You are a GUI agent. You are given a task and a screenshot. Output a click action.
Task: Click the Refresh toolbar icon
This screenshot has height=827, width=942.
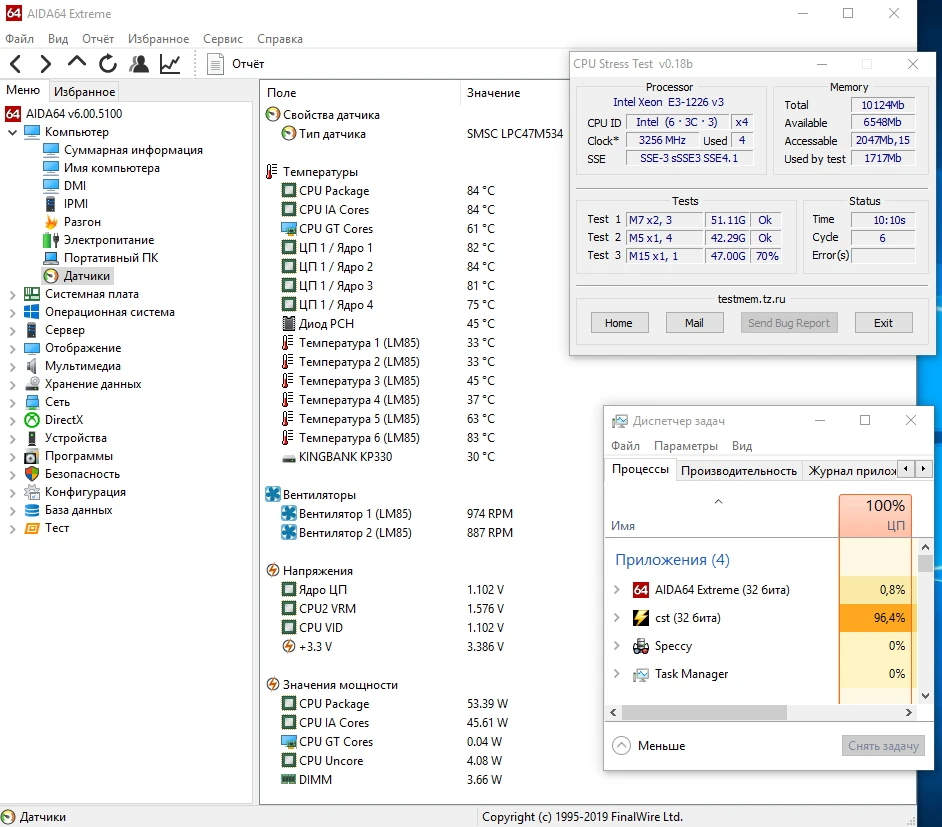tap(108, 64)
